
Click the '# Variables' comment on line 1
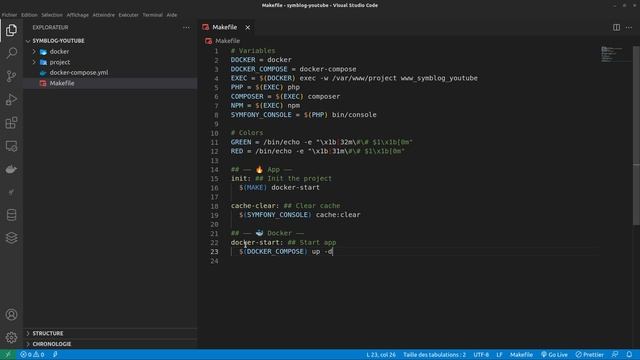253,51
